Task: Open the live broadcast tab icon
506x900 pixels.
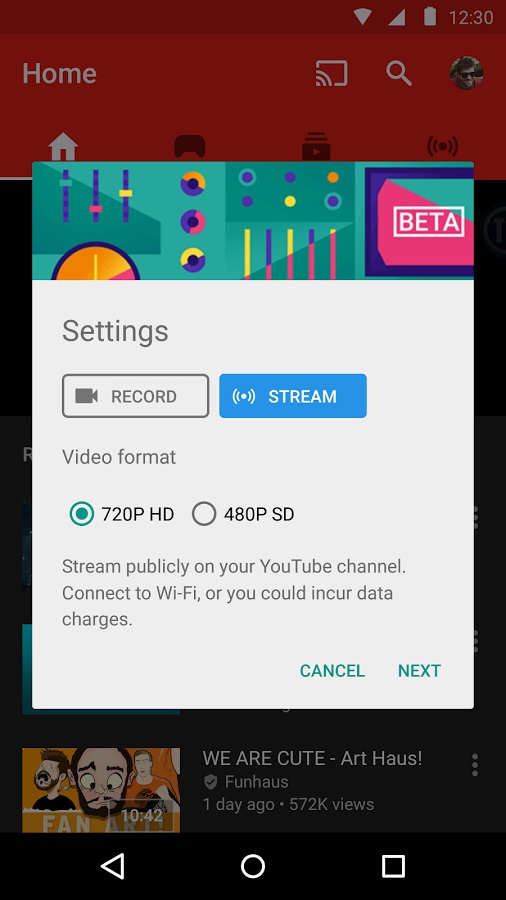Action: click(442, 146)
